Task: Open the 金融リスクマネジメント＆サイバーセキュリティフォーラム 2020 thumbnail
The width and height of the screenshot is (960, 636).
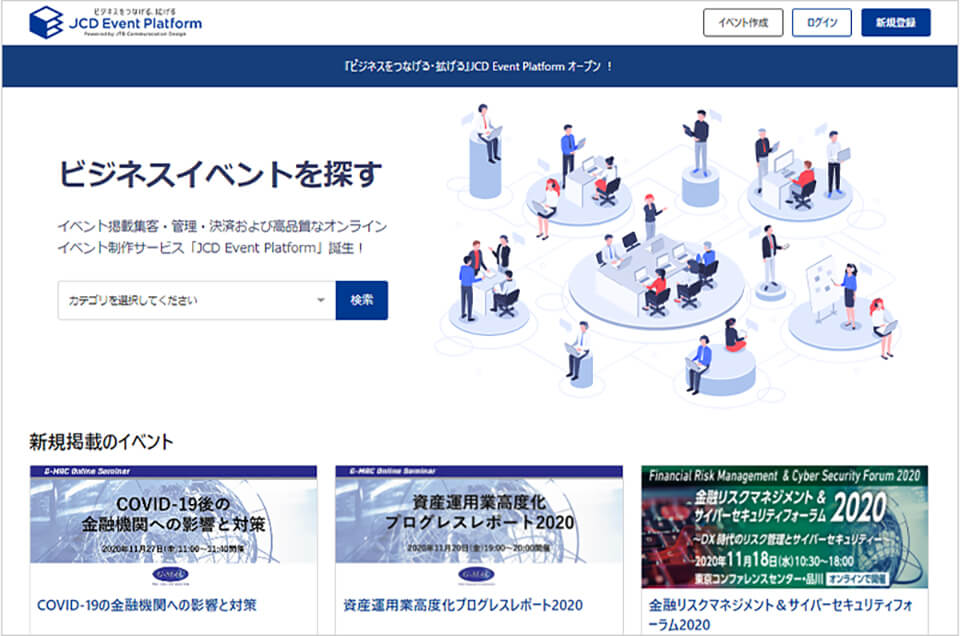Action: pos(785,526)
